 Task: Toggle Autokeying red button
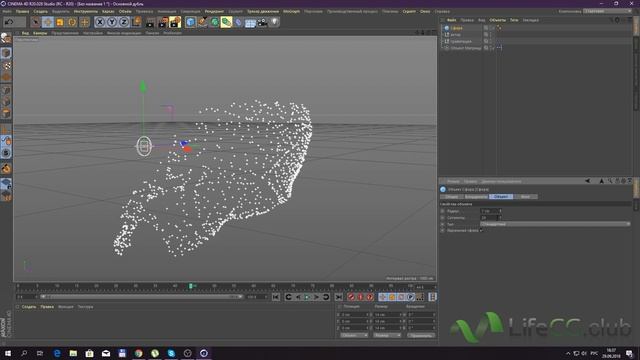click(x=360, y=297)
